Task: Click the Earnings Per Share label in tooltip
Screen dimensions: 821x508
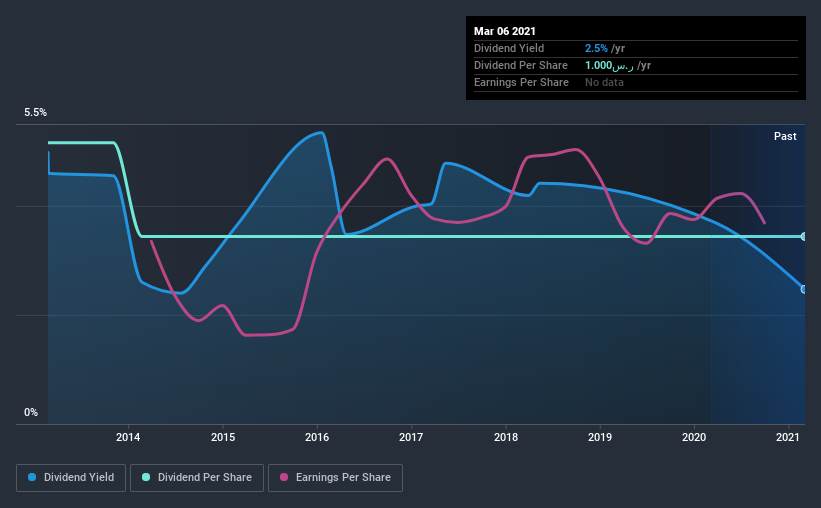Action: (521, 82)
